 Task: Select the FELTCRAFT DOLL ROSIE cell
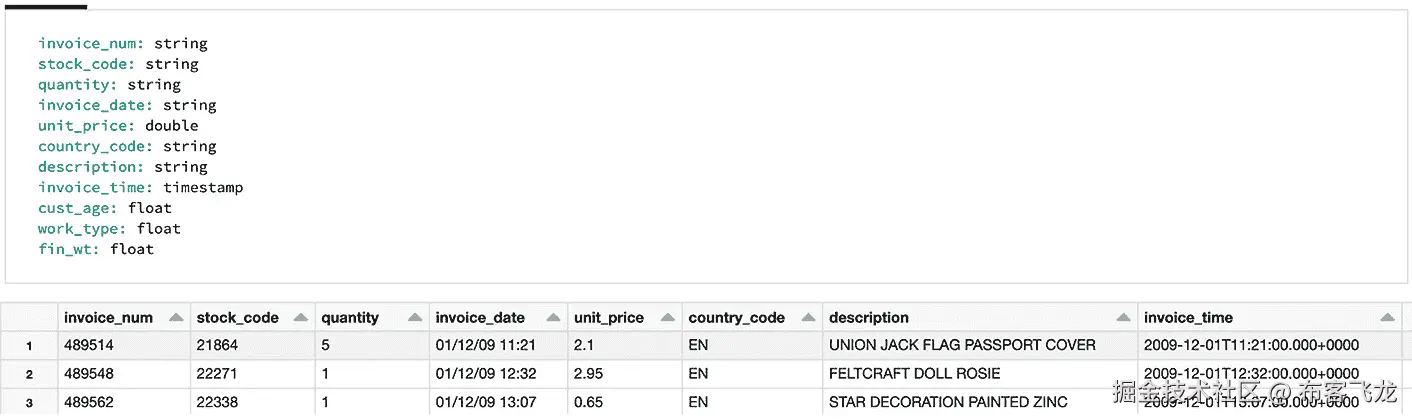pos(914,374)
